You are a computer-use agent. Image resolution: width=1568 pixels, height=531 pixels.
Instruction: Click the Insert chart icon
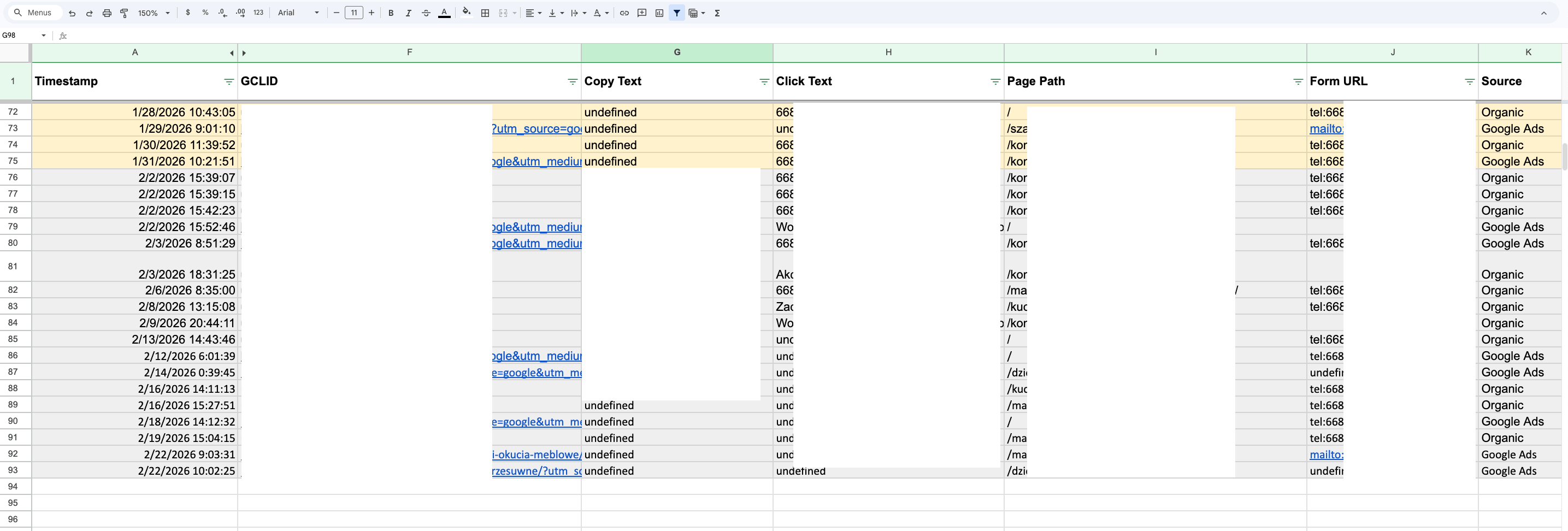point(659,13)
